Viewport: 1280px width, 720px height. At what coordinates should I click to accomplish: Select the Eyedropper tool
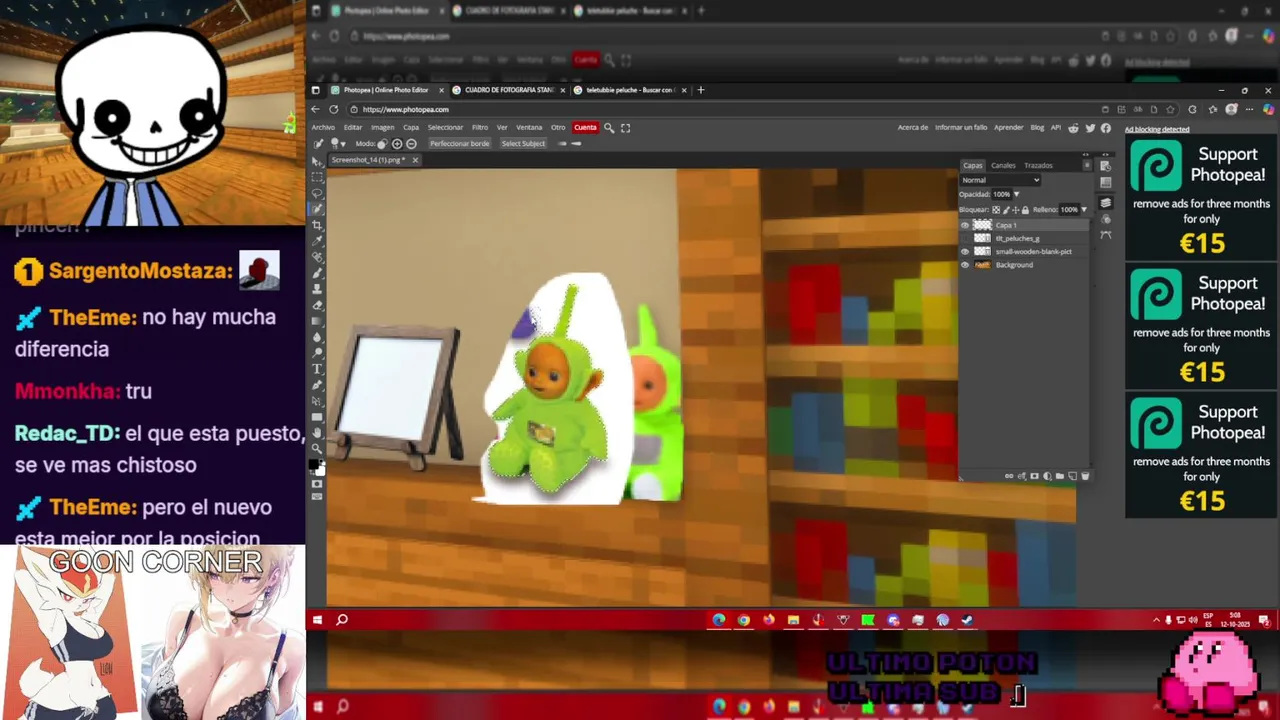click(317, 241)
